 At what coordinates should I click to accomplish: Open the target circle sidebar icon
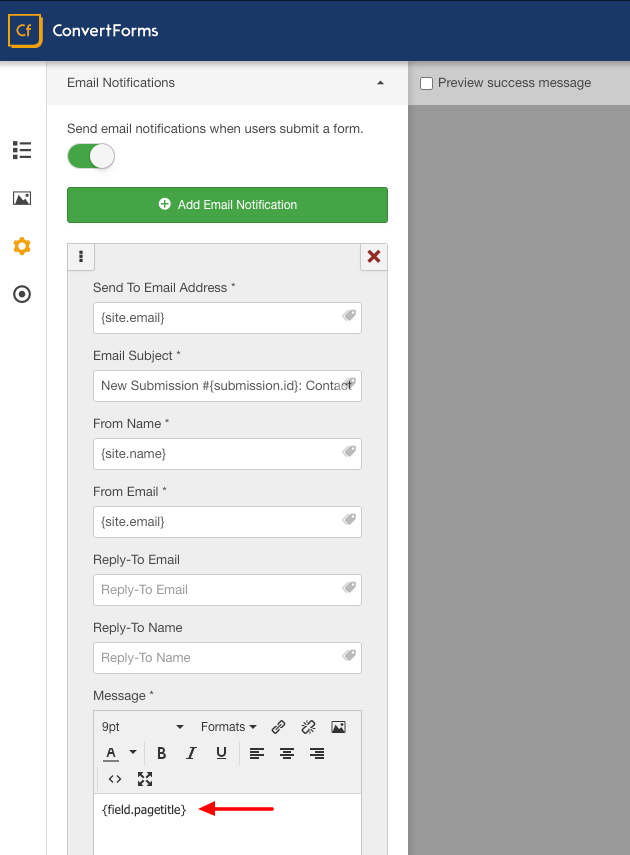click(22, 294)
